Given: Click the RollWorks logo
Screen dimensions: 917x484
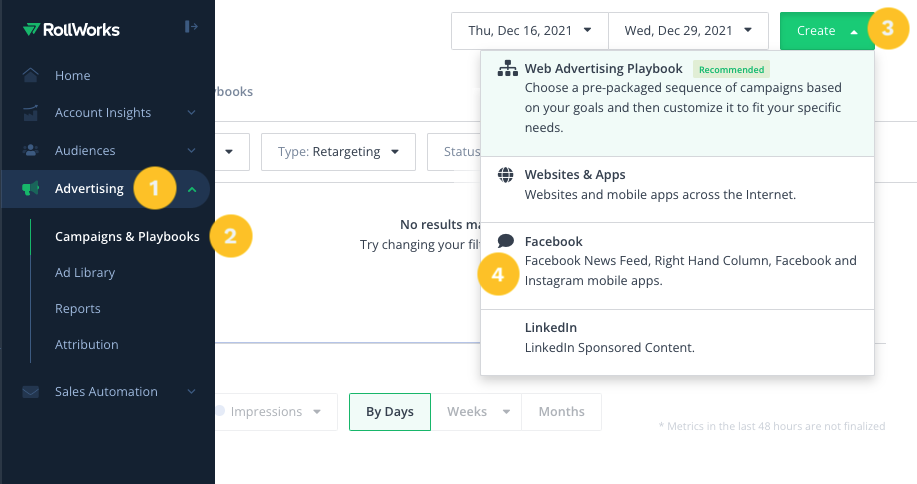Looking at the screenshot, I should tap(71, 29).
